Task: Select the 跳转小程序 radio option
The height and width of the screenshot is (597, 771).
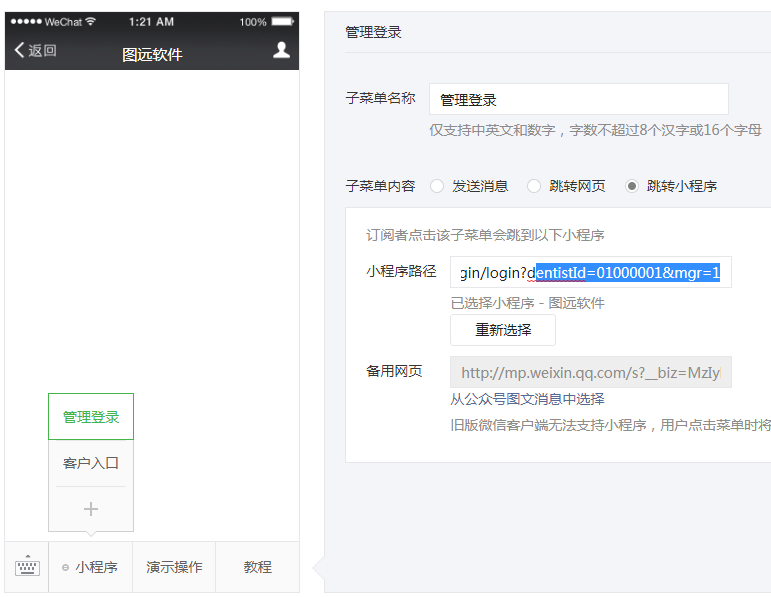Action: pyautogui.click(x=632, y=186)
